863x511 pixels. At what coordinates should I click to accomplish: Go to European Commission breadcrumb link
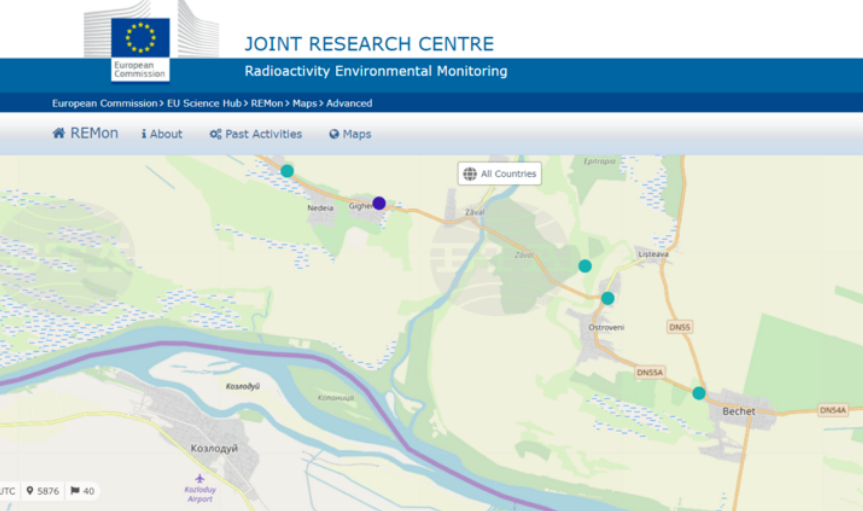pos(105,103)
